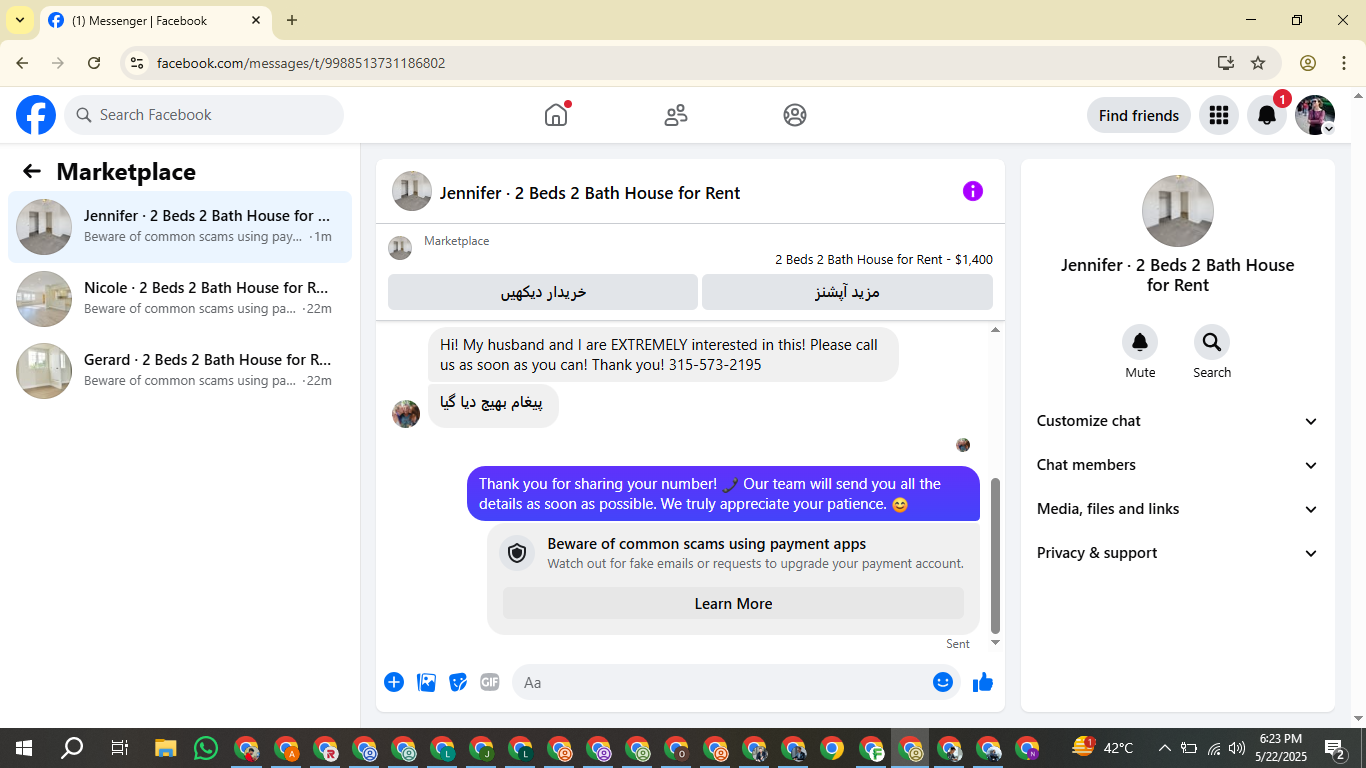1366x768 pixels.
Task: Click the Facebook logo
Action: pyautogui.click(x=36, y=115)
